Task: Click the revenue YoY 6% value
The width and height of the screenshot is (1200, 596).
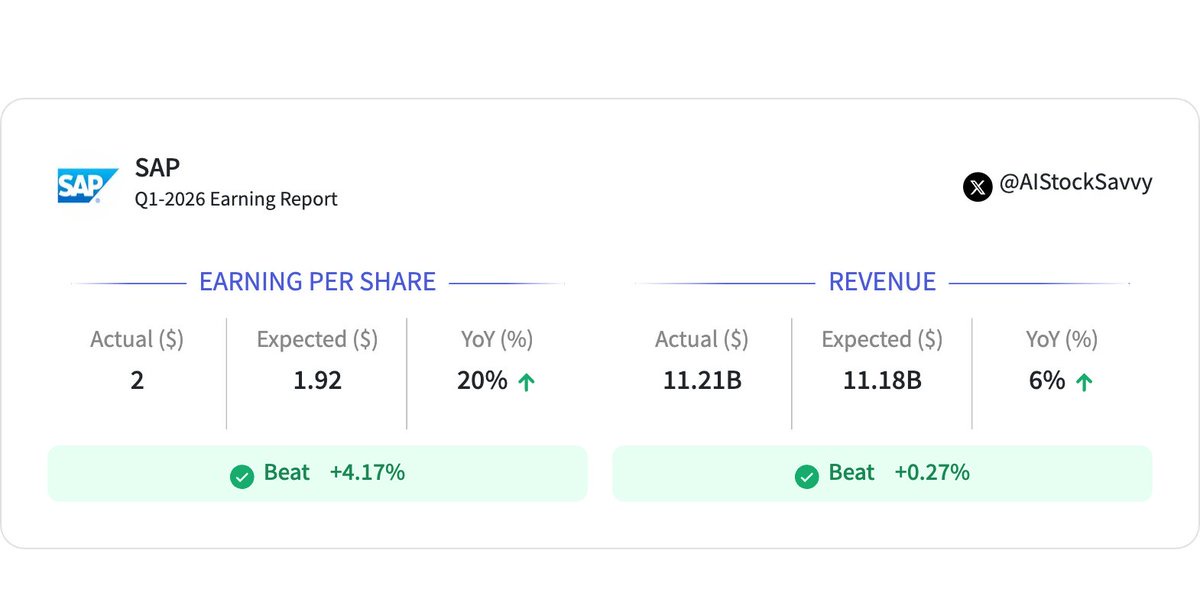Action: [1046, 381]
